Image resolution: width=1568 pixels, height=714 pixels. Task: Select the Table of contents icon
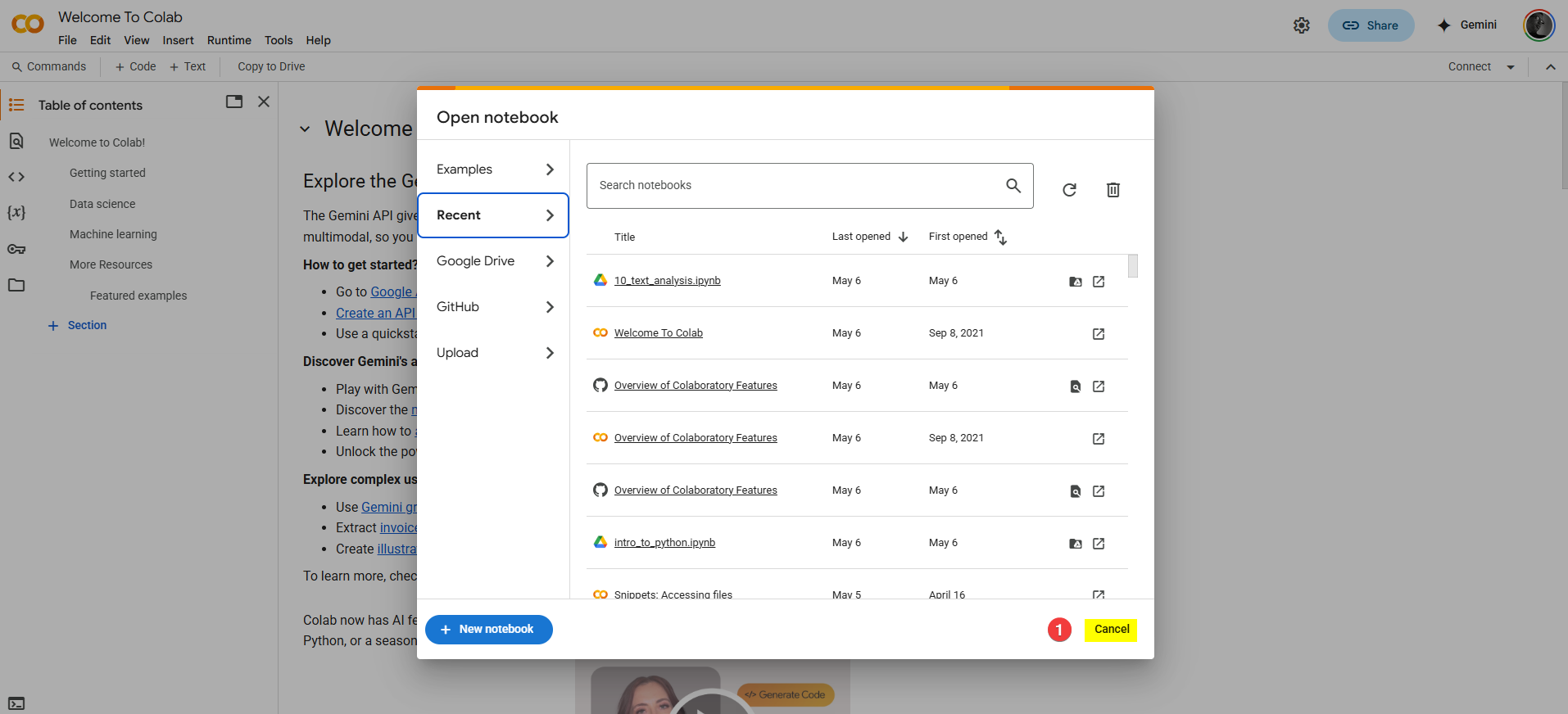pos(16,105)
